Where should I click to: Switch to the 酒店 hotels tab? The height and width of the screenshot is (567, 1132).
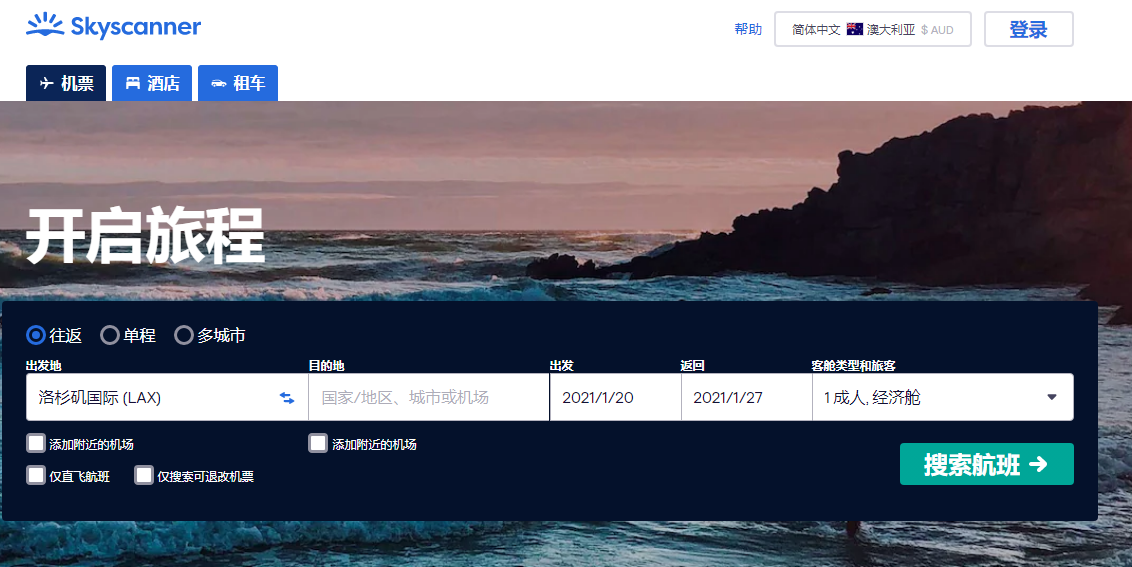pyautogui.click(x=152, y=83)
